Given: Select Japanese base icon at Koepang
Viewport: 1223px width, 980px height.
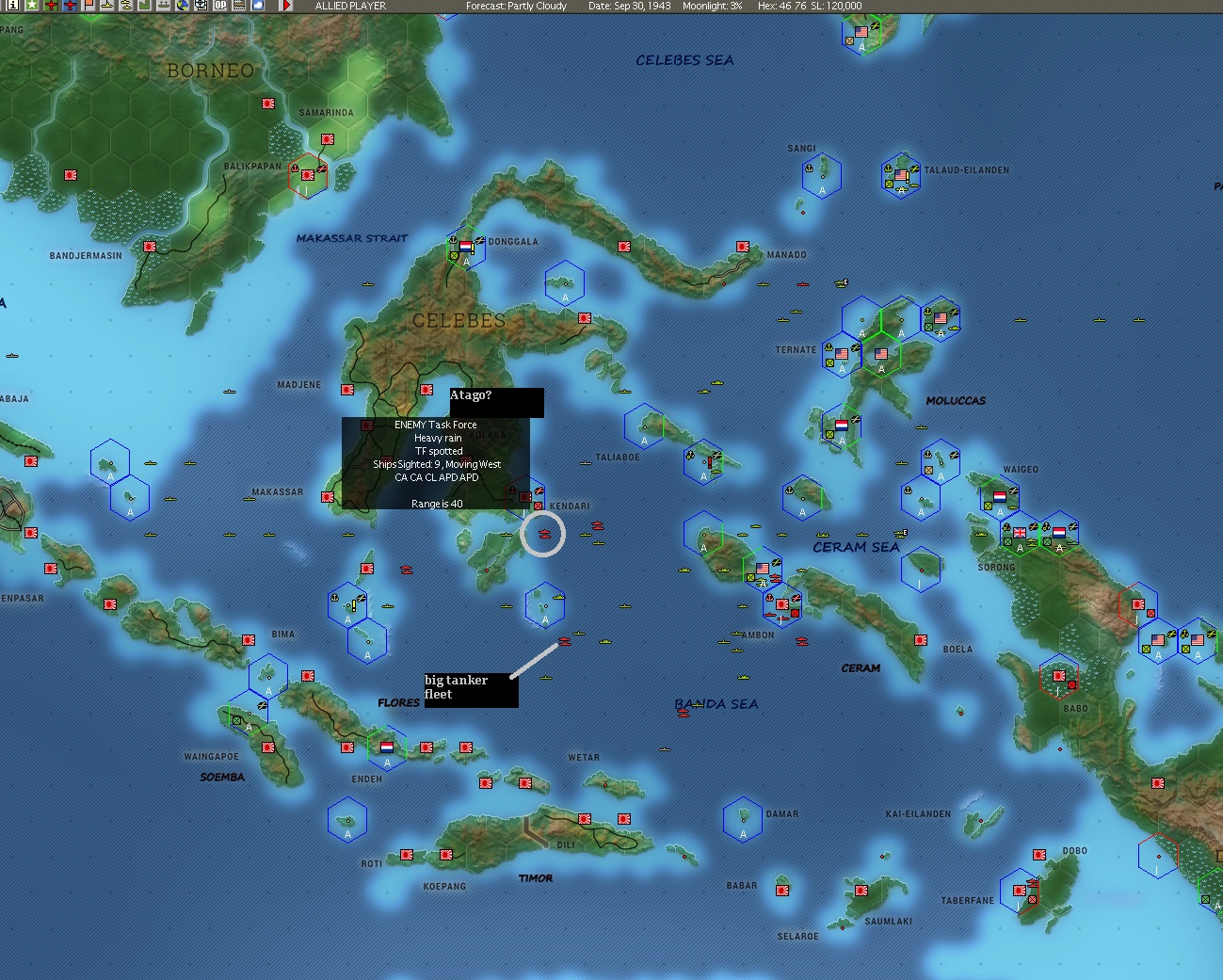Looking at the screenshot, I should [x=446, y=855].
